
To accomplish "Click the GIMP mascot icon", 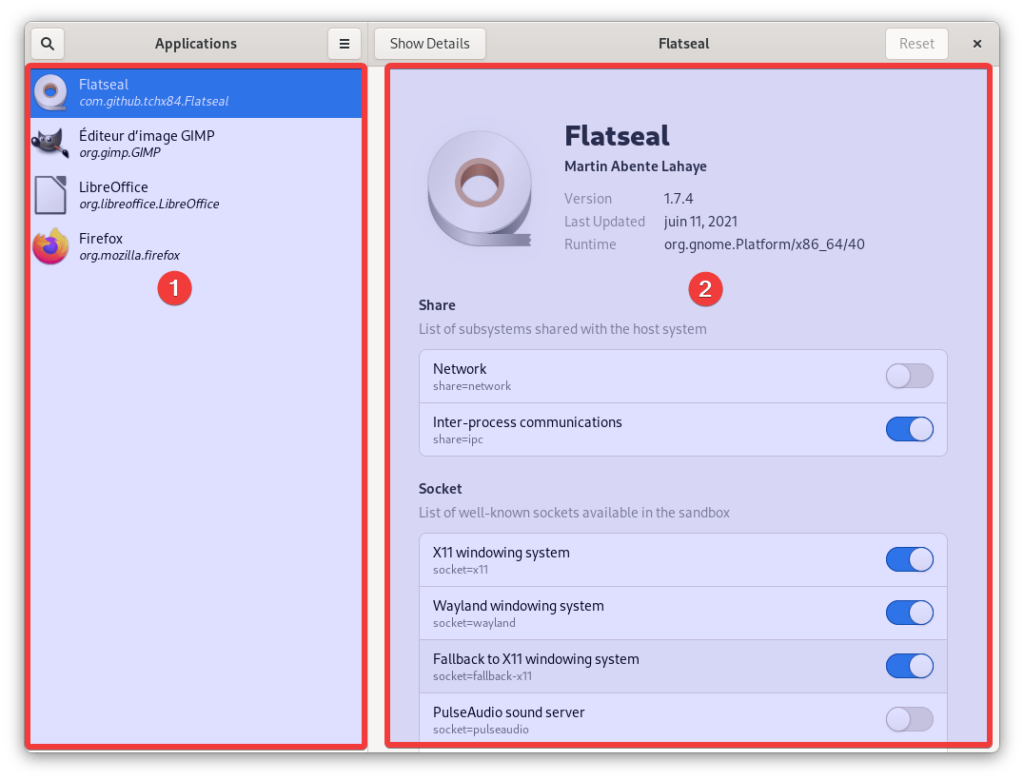I will click(x=51, y=143).
